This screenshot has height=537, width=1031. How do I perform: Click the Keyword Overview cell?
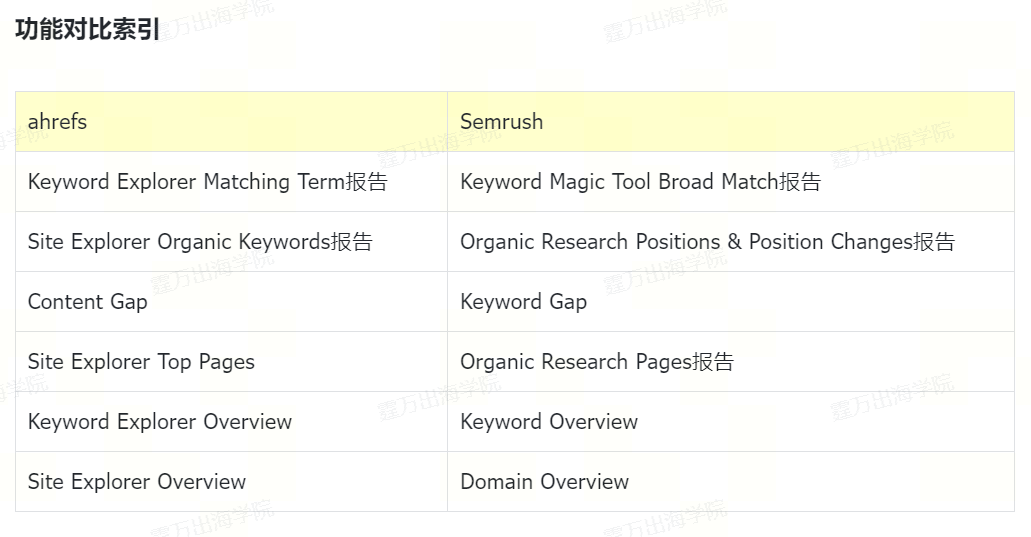click(549, 422)
